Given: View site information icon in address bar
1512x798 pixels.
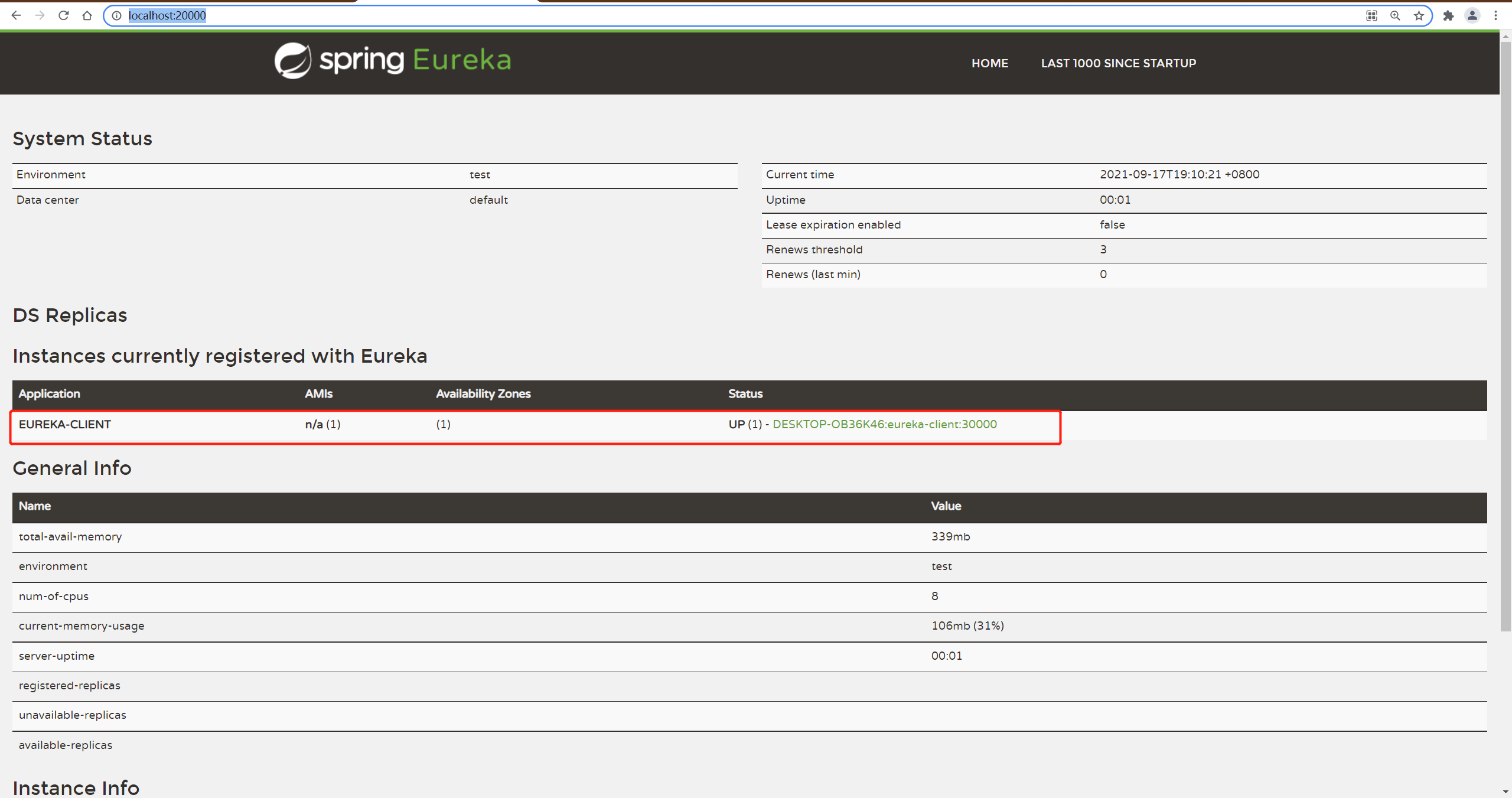Looking at the screenshot, I should coord(117,15).
